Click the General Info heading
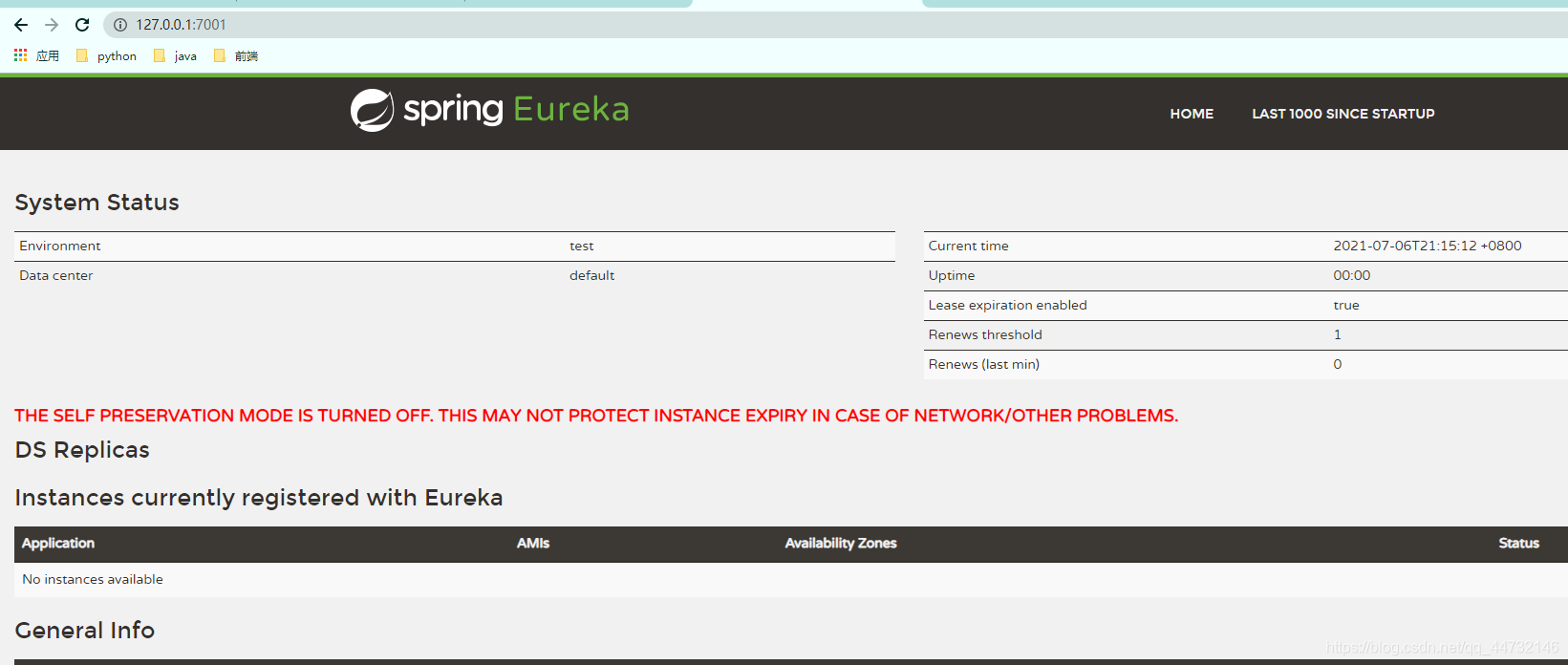1568x665 pixels. tap(85, 631)
